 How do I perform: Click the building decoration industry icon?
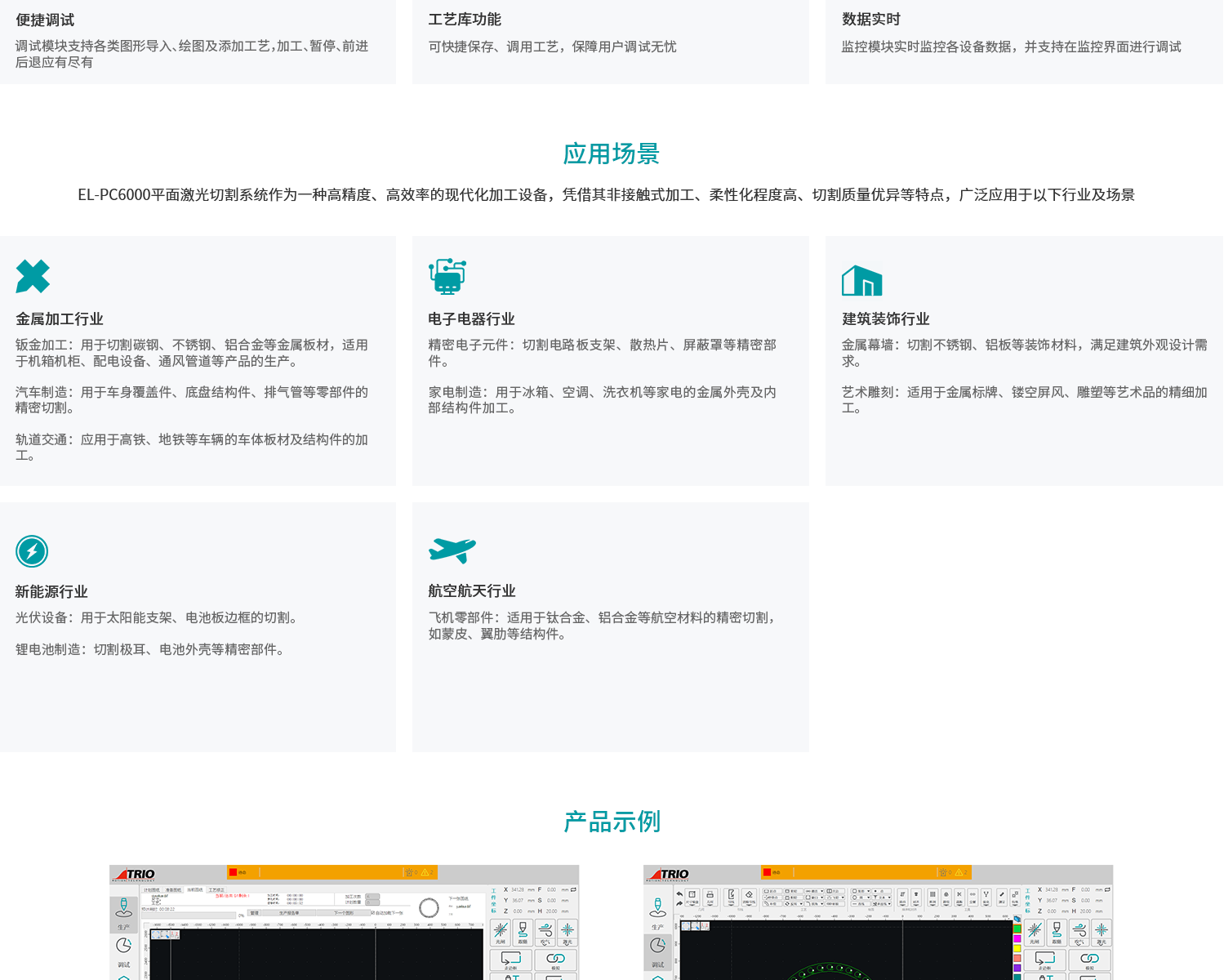[861, 281]
